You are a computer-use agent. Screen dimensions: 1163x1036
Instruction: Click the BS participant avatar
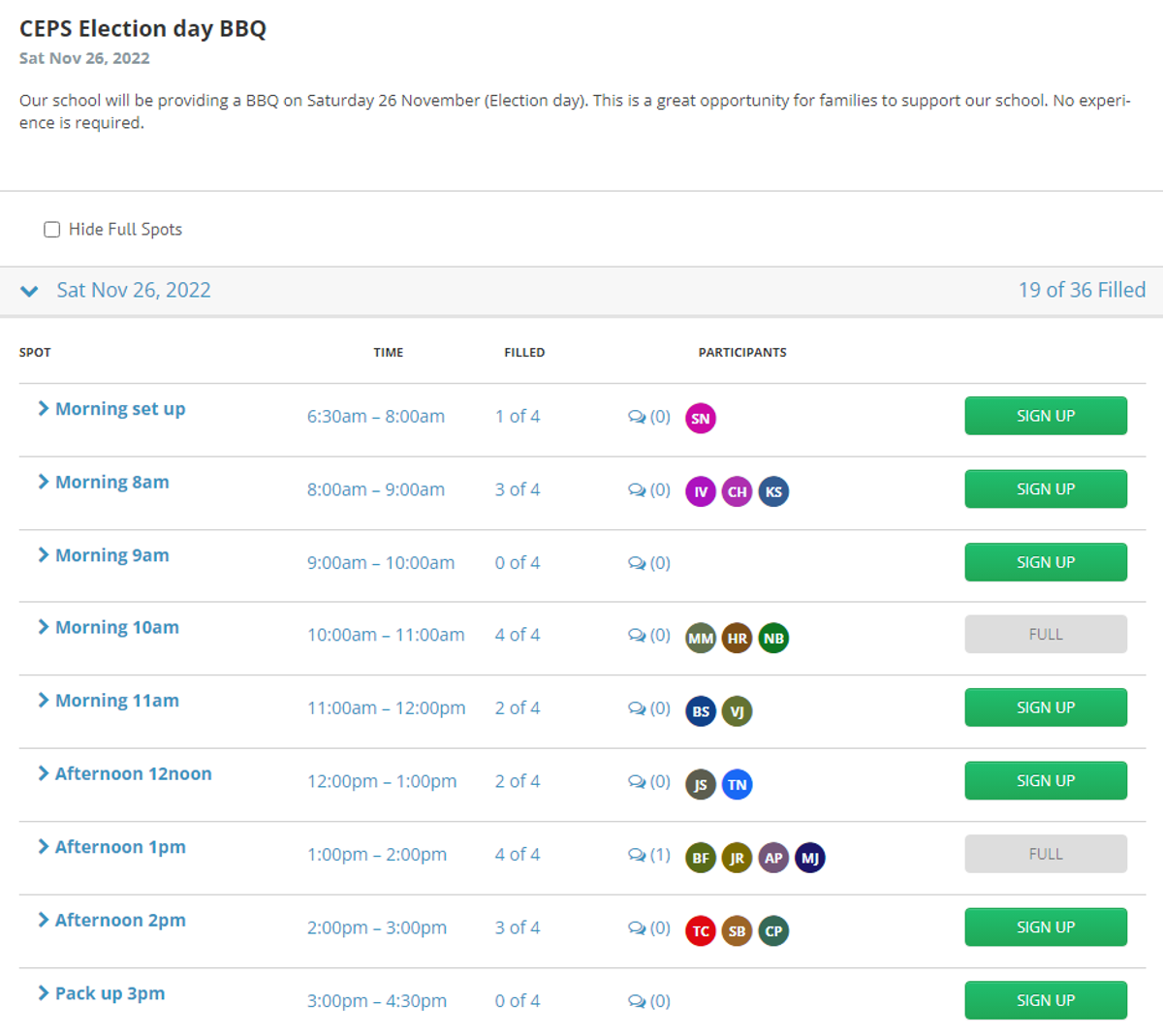[x=700, y=711]
